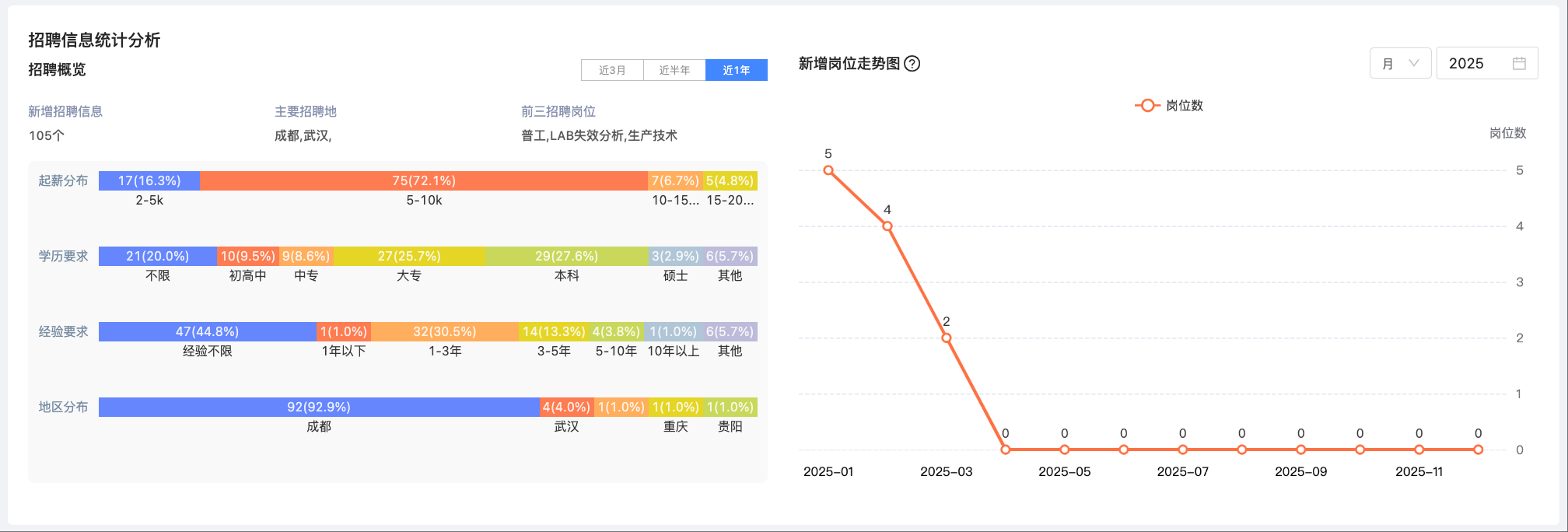
Task: Select the 近1年 tab
Action: 737,70
